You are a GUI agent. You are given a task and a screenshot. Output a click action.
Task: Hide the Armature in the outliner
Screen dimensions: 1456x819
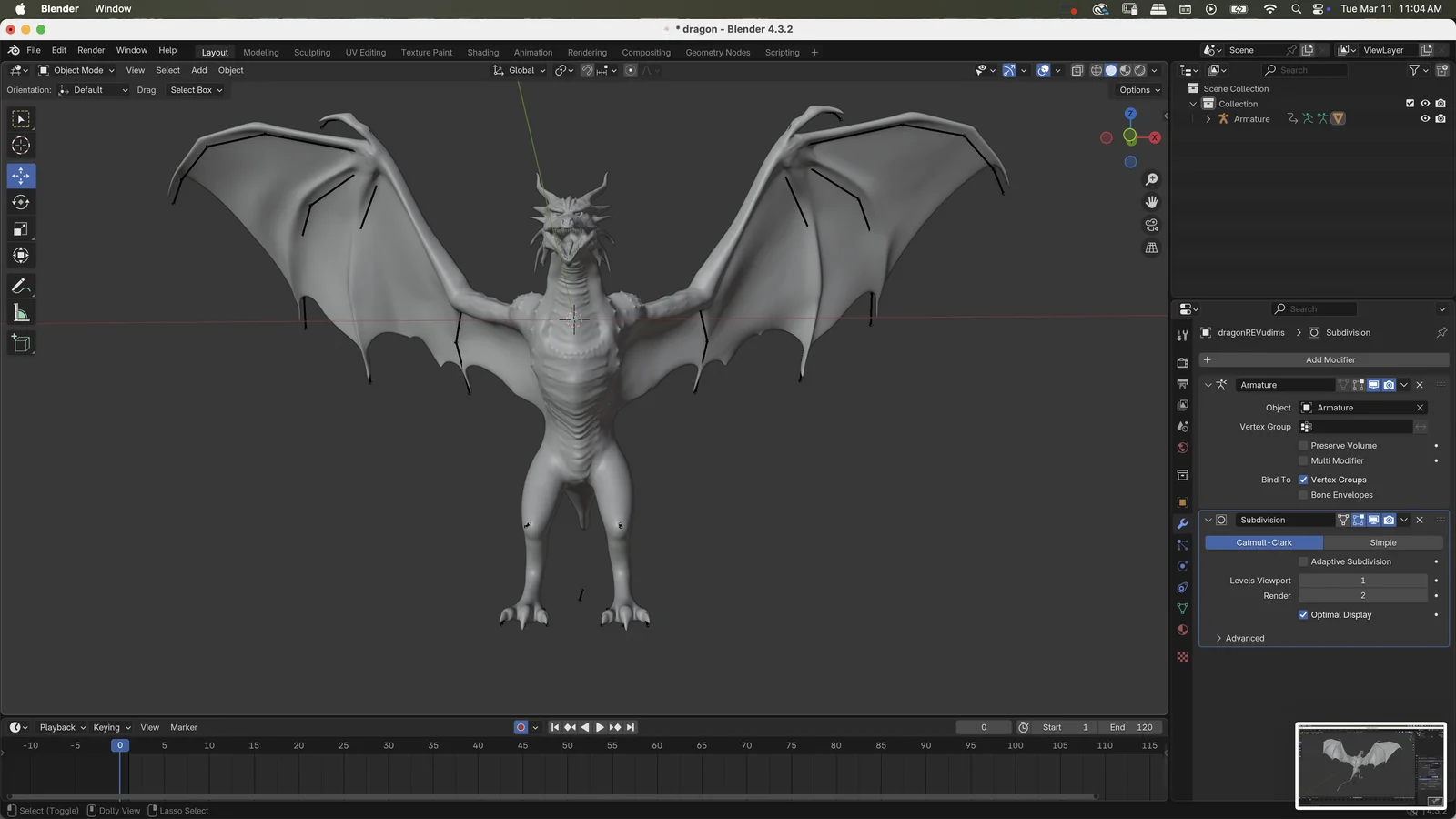click(x=1425, y=118)
